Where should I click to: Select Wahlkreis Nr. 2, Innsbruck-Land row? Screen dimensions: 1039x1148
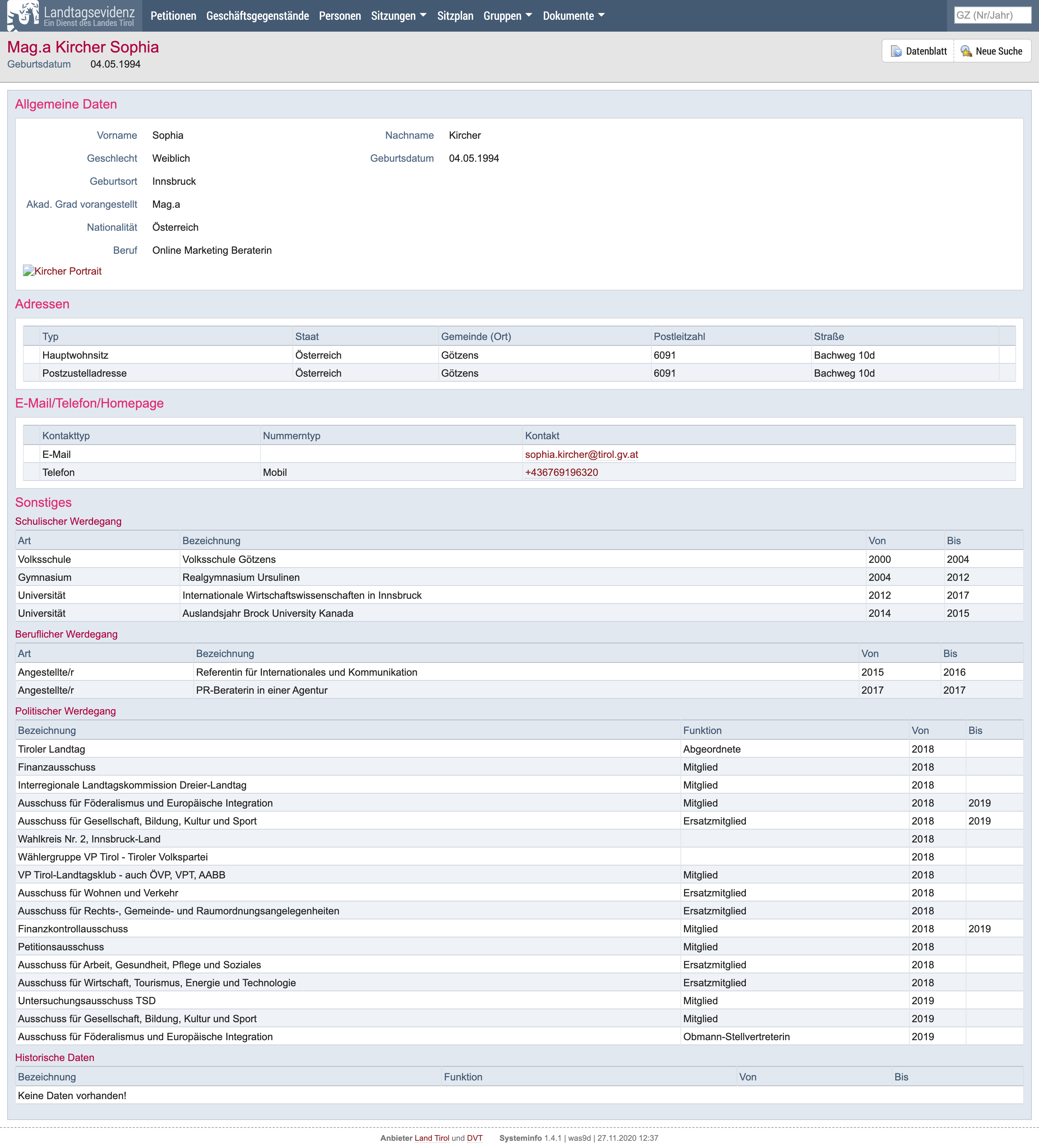519,839
